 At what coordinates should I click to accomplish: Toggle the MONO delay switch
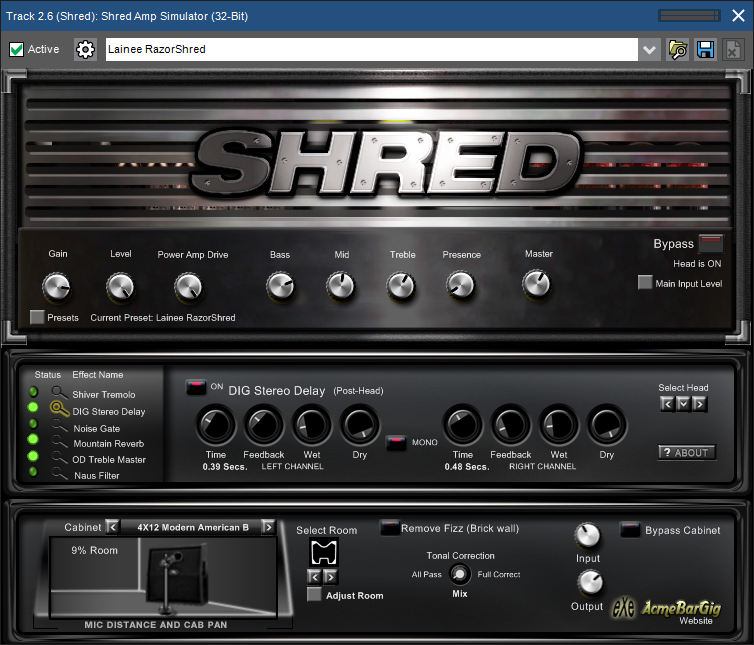click(x=396, y=443)
